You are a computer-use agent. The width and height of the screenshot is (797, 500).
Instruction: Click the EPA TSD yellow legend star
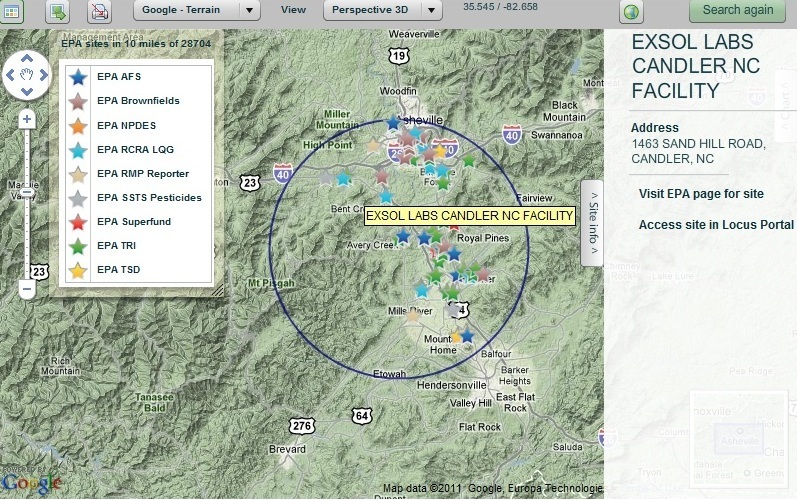[x=78, y=270]
